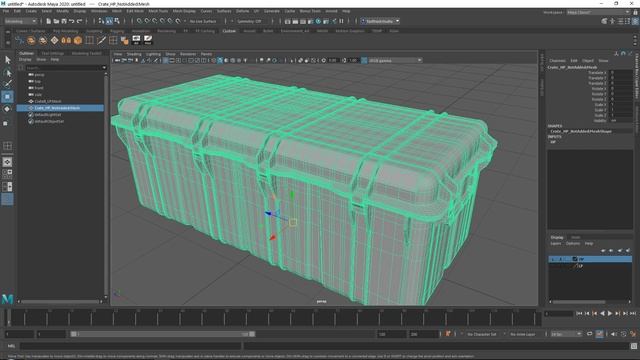Click the blue axes shelf icon
The width and height of the screenshot is (640, 360).
pos(19,40)
